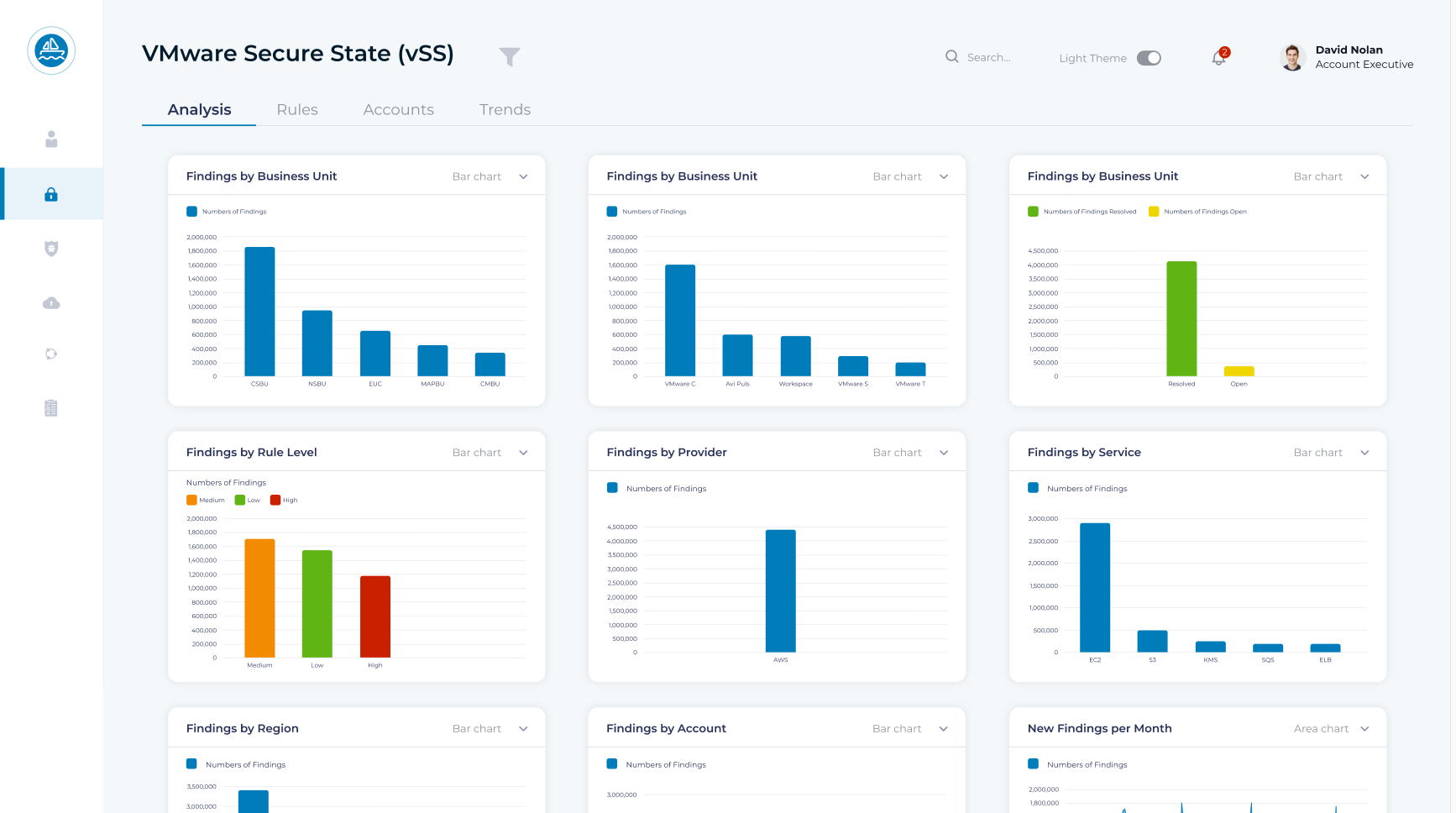
Task: Open the user profile sidebar icon
Action: (51, 139)
